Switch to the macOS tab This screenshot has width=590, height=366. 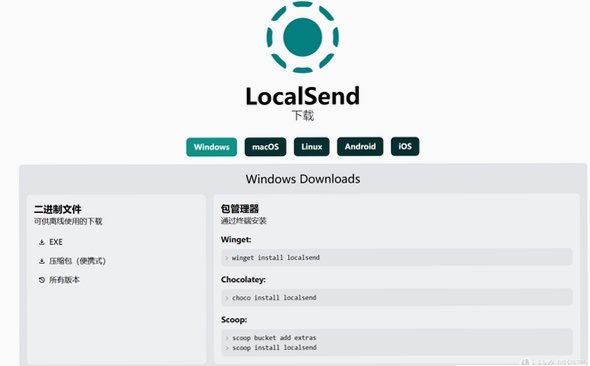pyautogui.click(x=265, y=147)
